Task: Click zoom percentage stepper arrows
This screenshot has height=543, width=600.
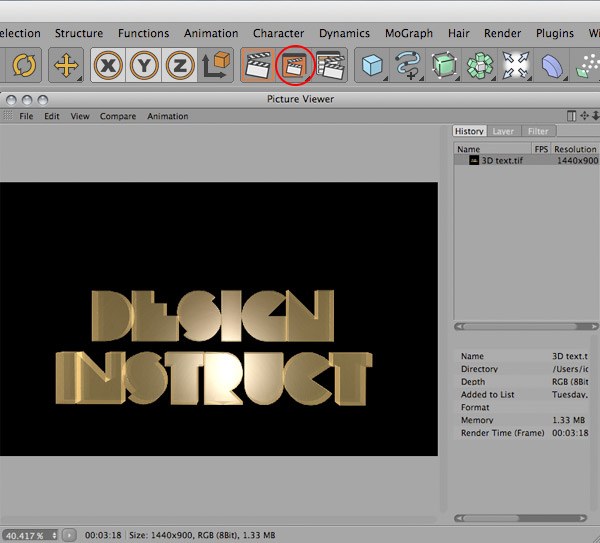Action: pos(55,535)
